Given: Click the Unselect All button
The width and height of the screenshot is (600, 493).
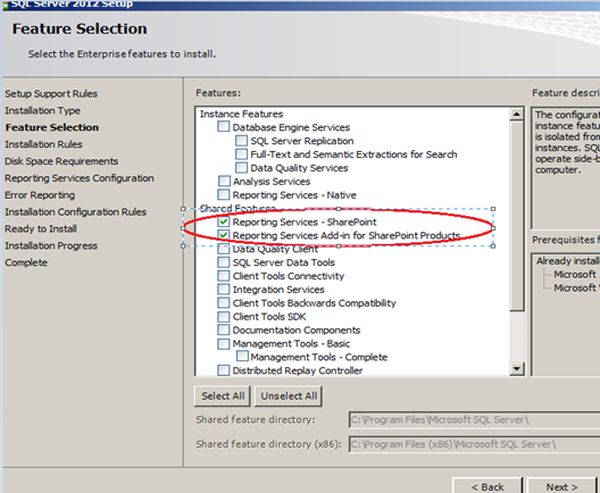Looking at the screenshot, I should point(289,396).
